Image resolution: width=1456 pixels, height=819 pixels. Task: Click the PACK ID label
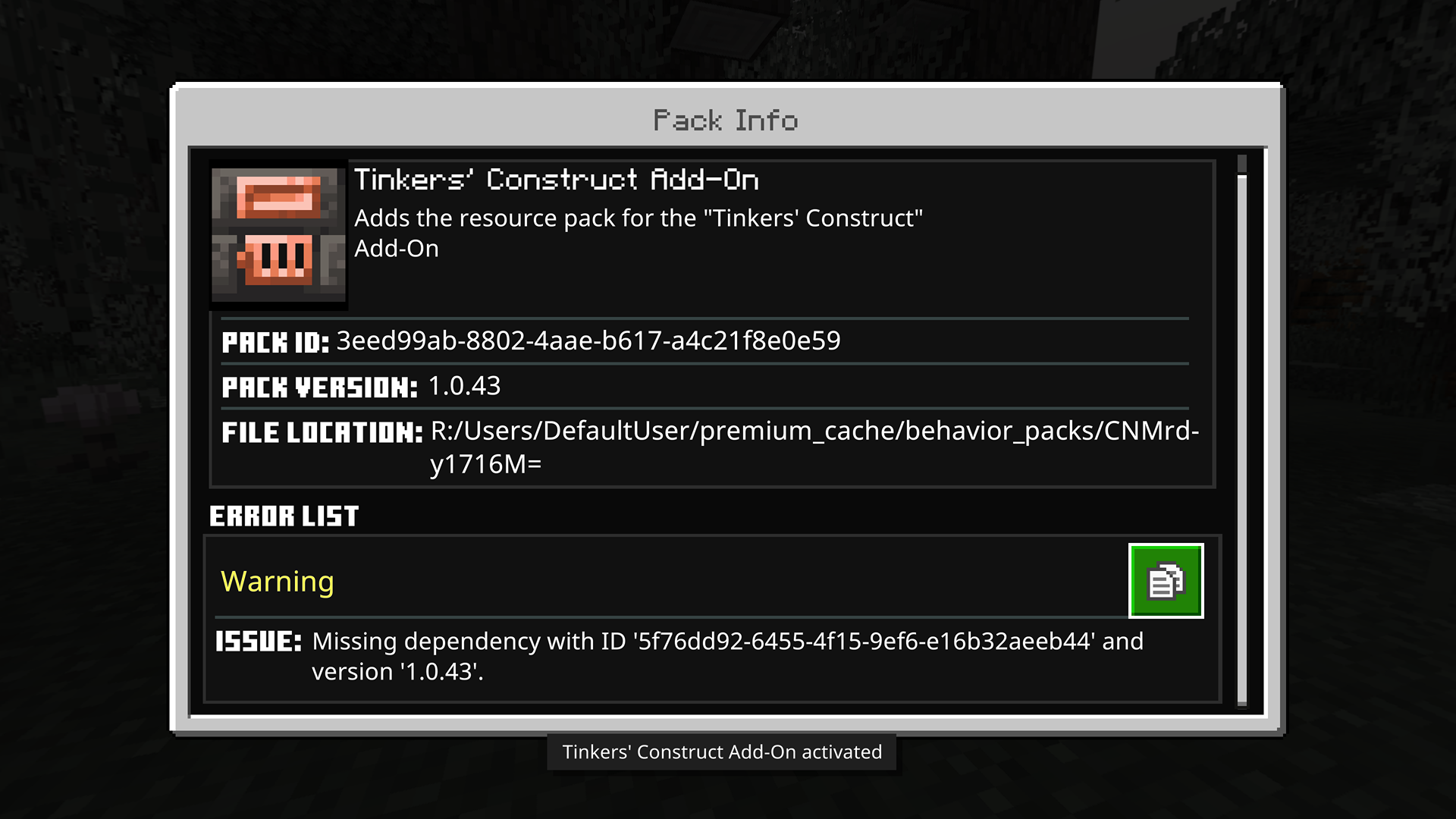pos(275,343)
